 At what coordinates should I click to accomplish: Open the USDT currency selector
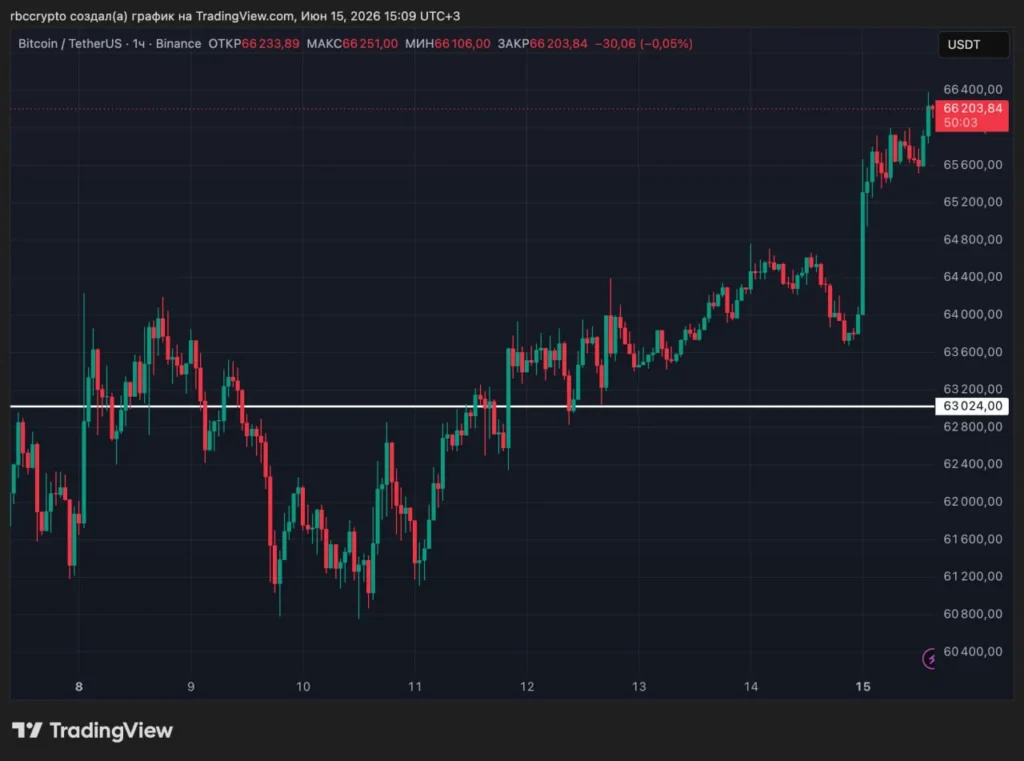(973, 44)
